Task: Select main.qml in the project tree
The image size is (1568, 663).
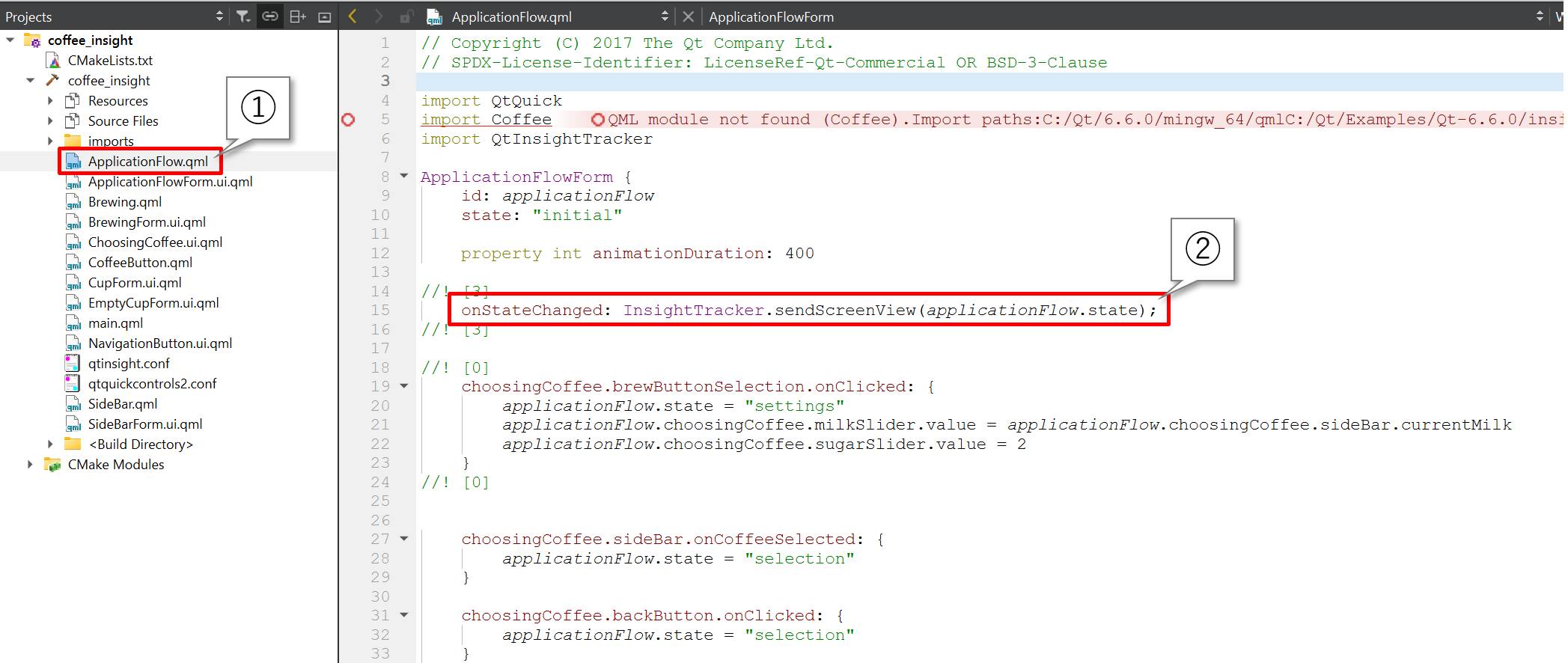Action: click(115, 323)
